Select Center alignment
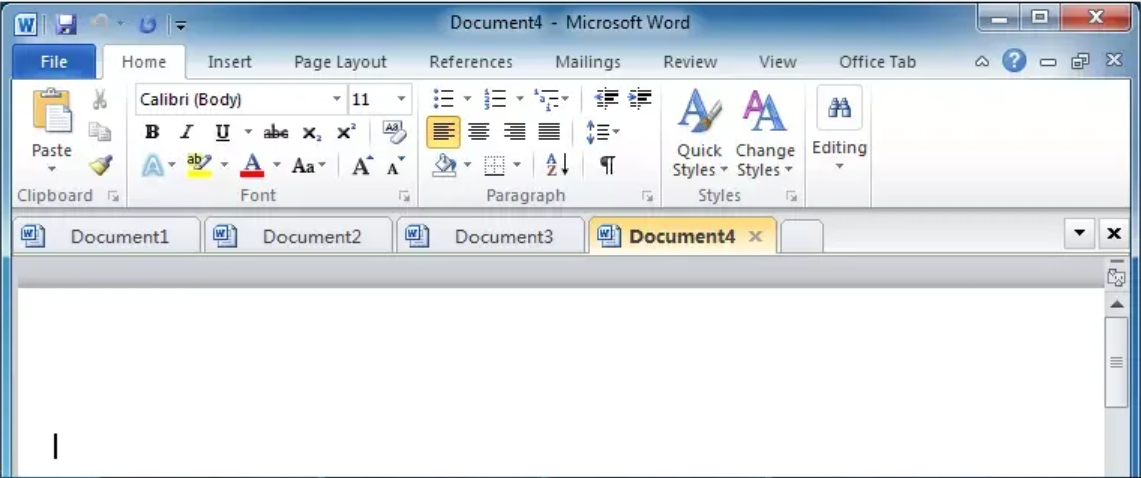1141x478 pixels. [x=478, y=132]
